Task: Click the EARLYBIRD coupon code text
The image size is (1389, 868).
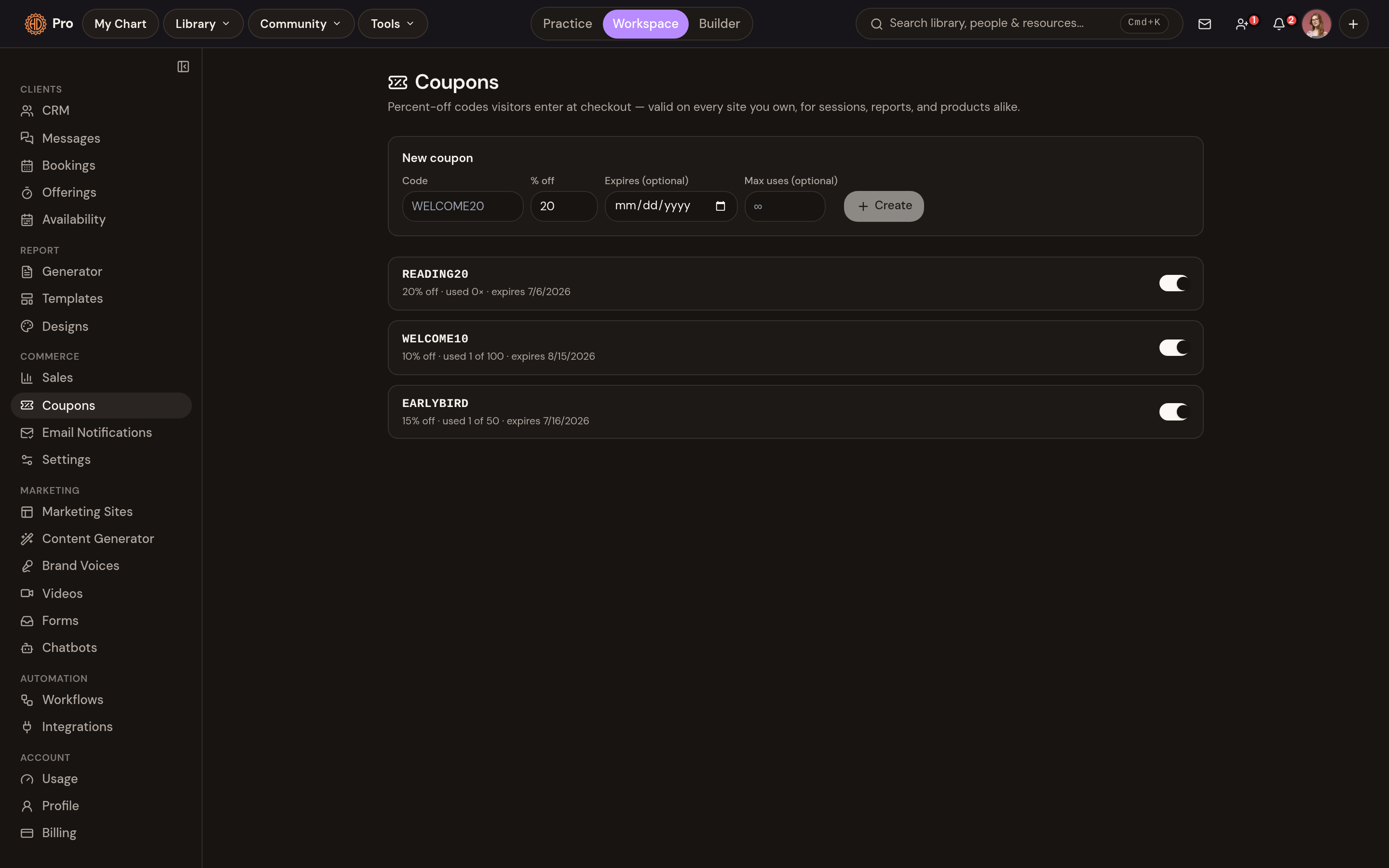Action: coord(435,404)
